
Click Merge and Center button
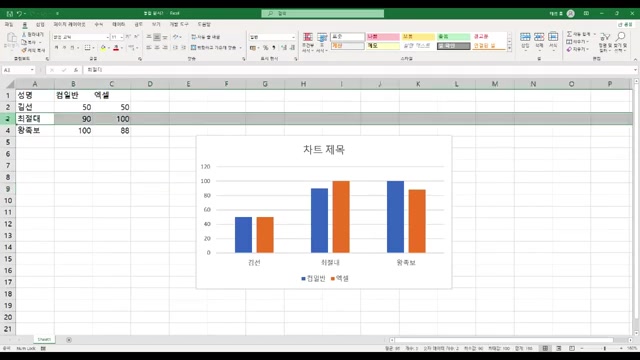(214, 48)
